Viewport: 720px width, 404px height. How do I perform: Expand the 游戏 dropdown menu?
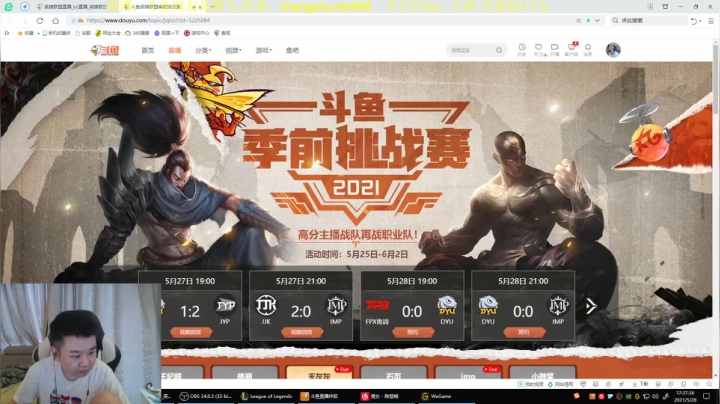tap(264, 50)
